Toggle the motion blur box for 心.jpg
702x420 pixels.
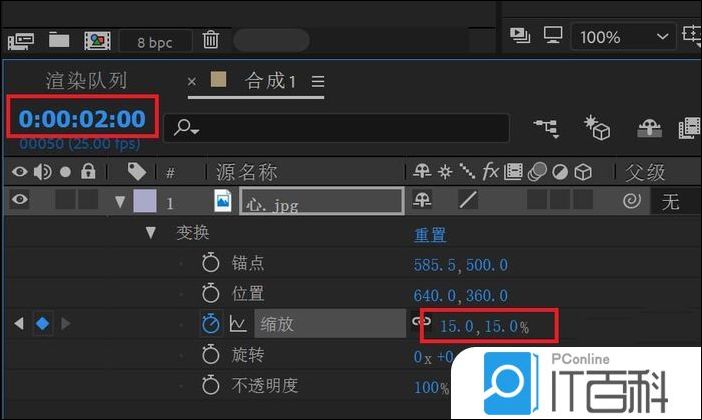coord(537,200)
